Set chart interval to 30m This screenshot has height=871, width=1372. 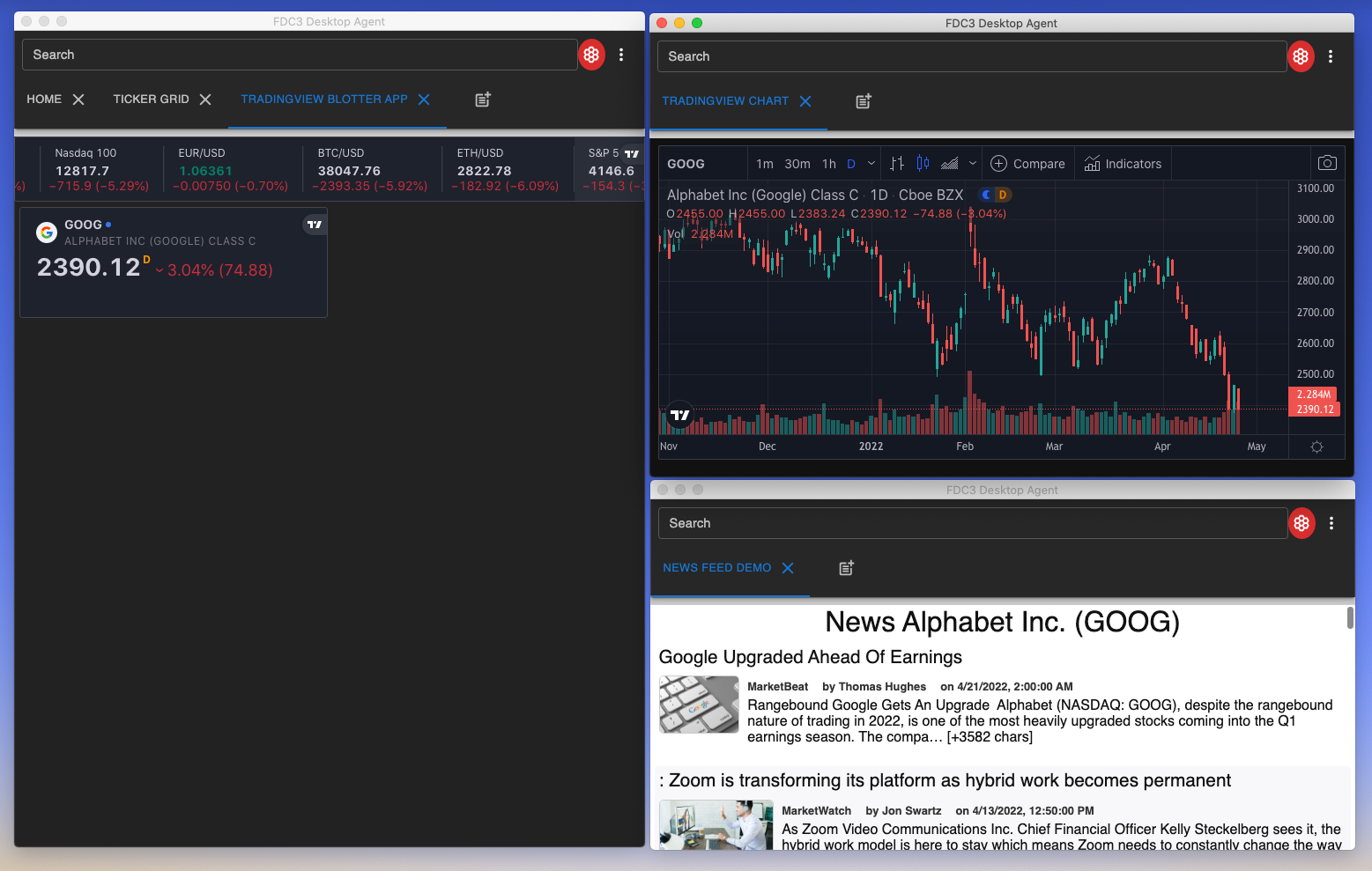(797, 164)
